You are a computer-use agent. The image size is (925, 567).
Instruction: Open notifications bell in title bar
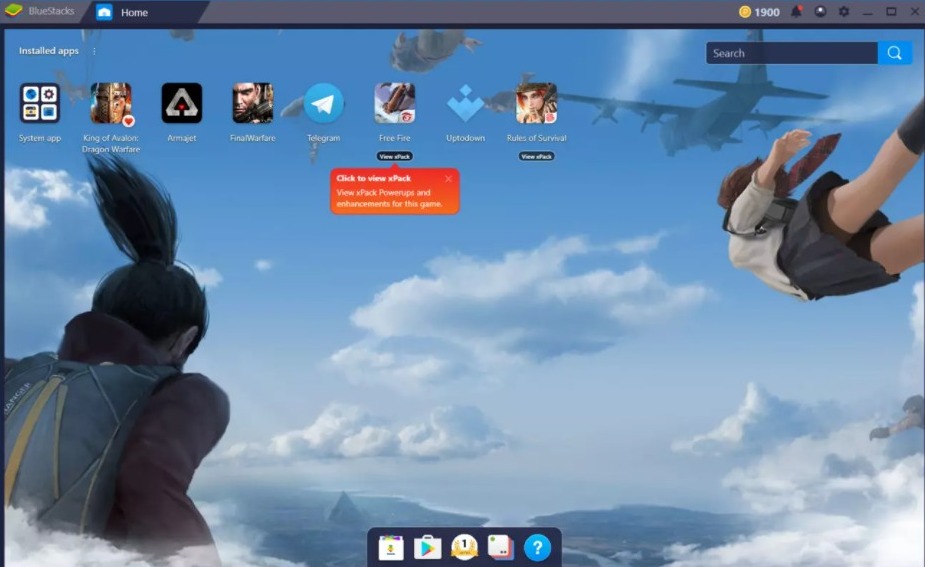pyautogui.click(x=797, y=12)
